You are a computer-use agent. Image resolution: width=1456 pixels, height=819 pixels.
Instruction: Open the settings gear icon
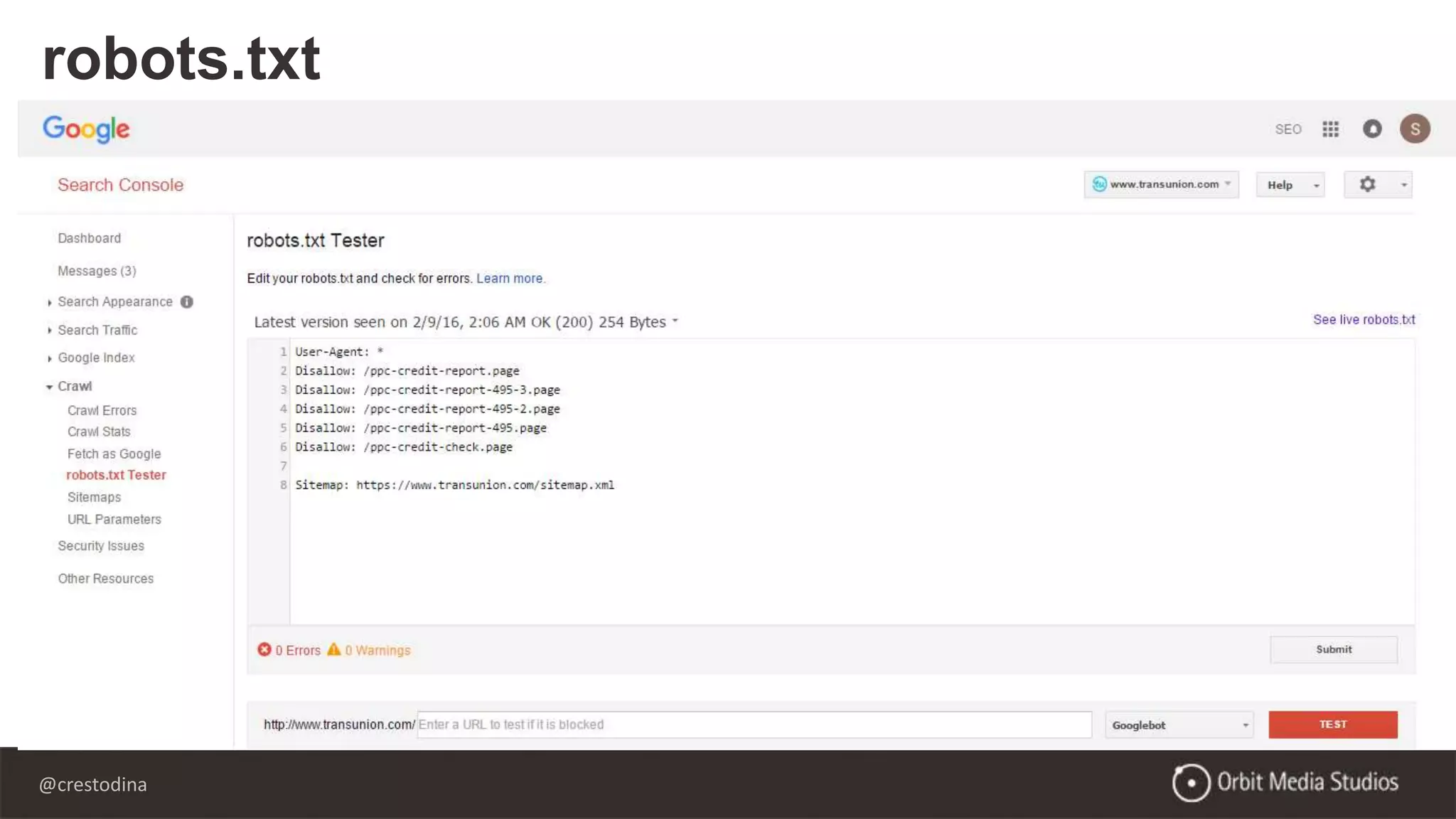(1367, 185)
